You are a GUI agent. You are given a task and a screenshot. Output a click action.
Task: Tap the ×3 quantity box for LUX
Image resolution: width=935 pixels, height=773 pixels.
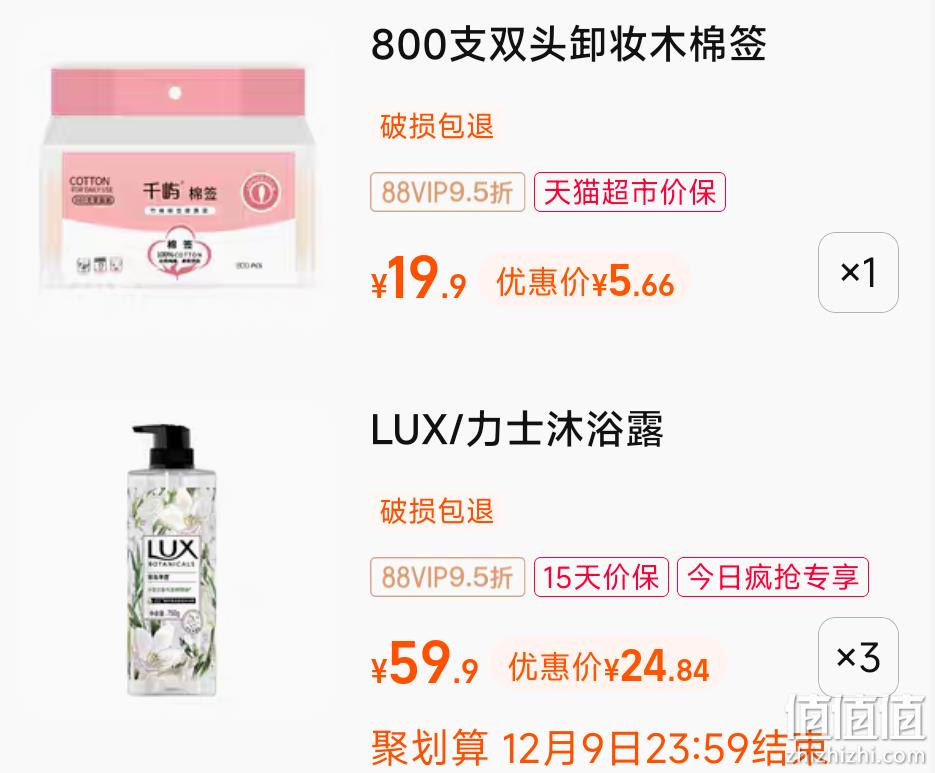[858, 657]
